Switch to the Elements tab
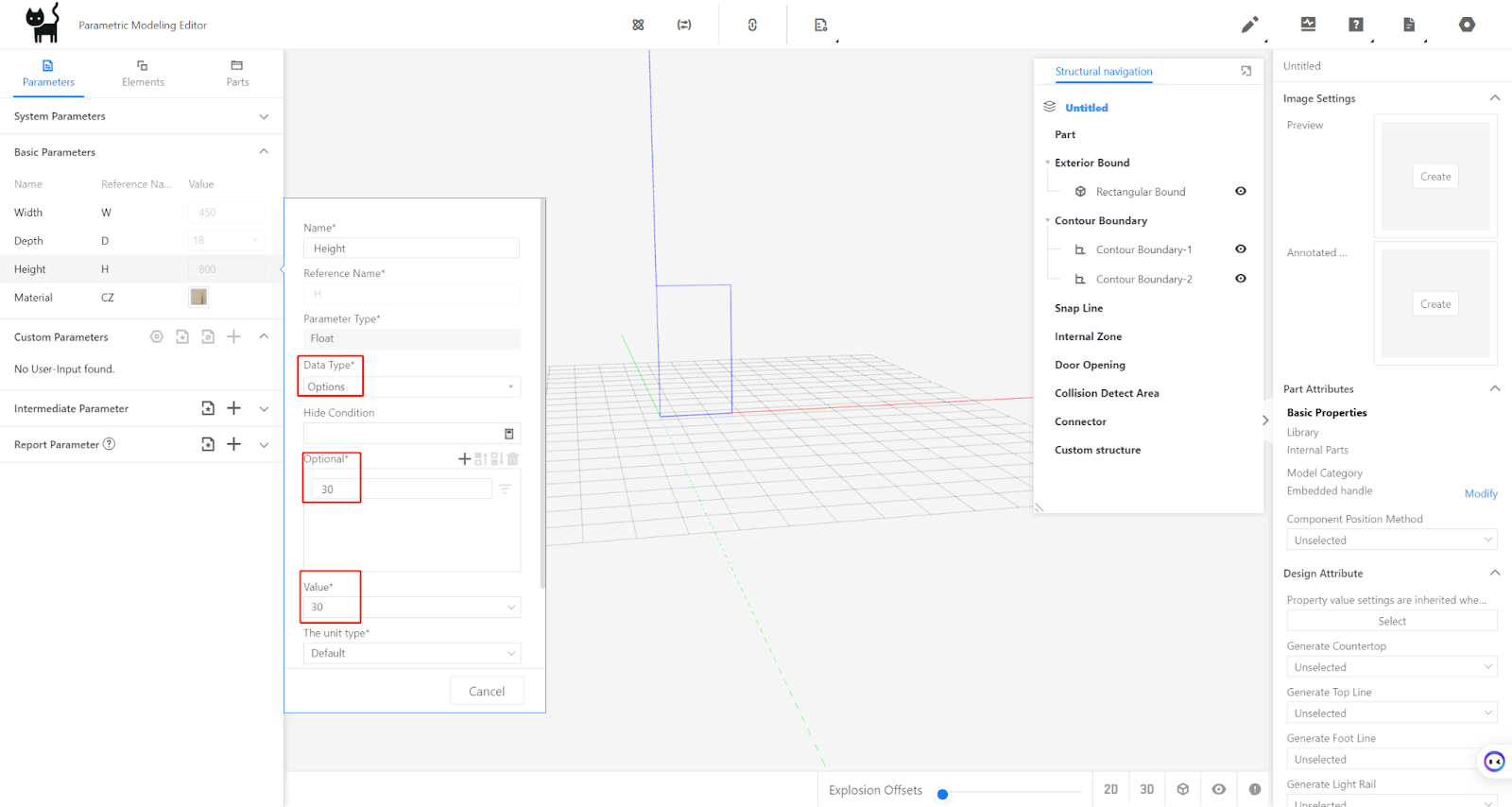The image size is (1512, 807). coord(143,74)
